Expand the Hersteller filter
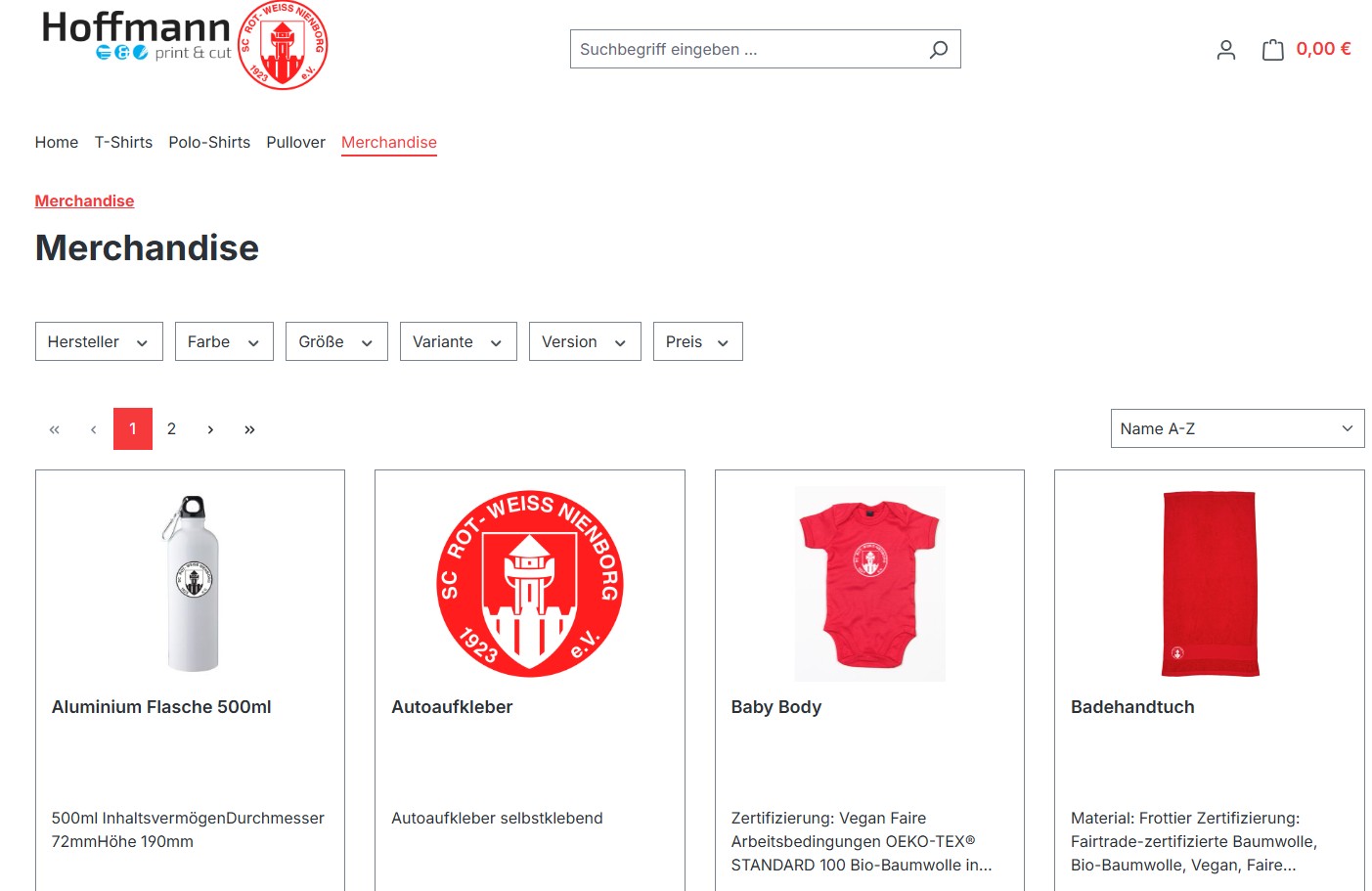Screen dimensions: 1372x891 coord(99,341)
